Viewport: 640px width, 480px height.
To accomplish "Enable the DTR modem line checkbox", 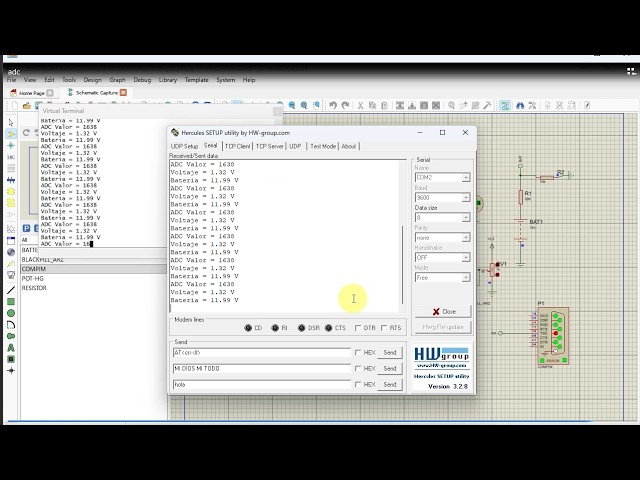I will 358,328.
